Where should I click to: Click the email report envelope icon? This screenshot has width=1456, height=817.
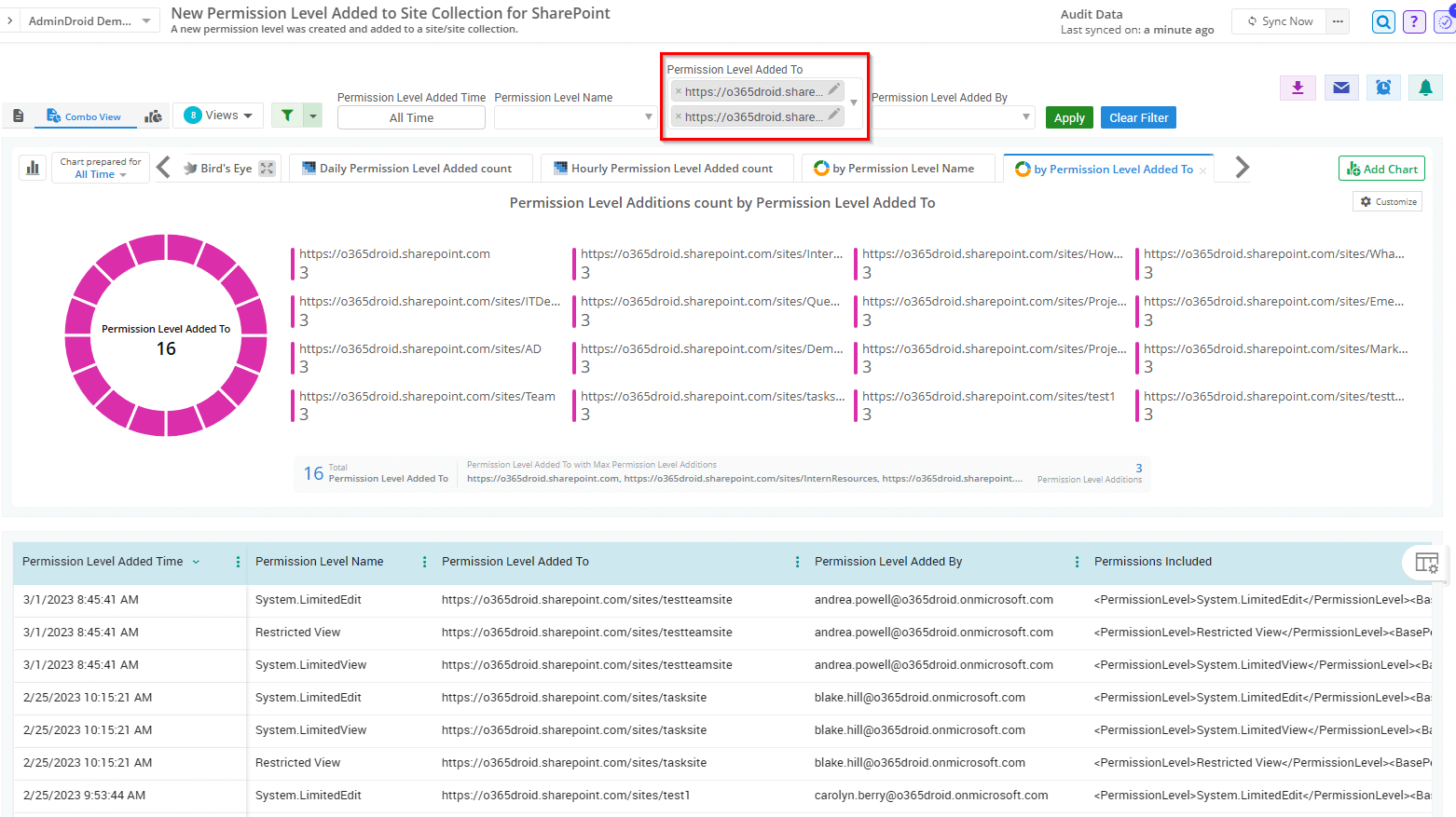point(1340,88)
